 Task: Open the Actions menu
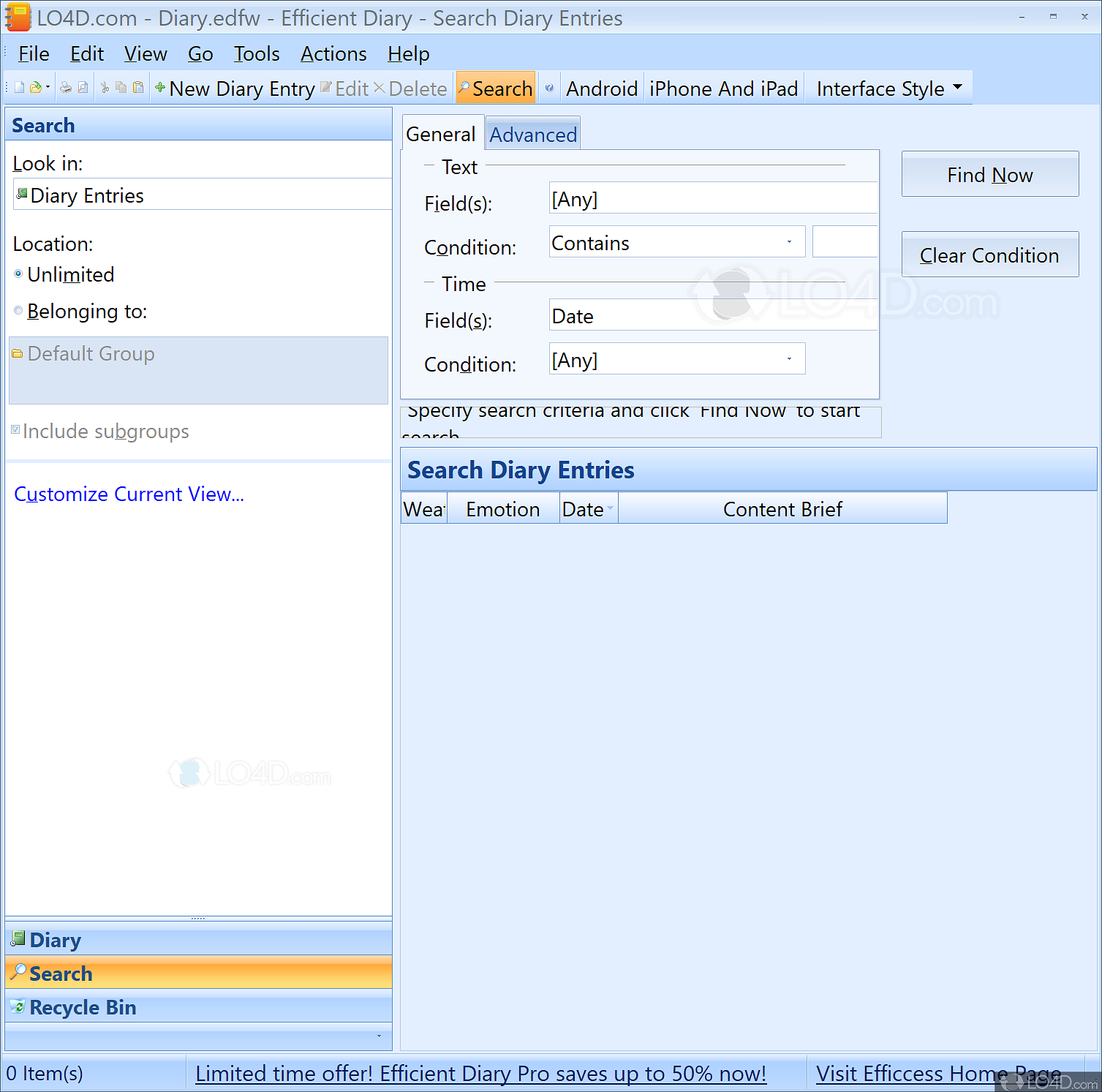click(333, 53)
